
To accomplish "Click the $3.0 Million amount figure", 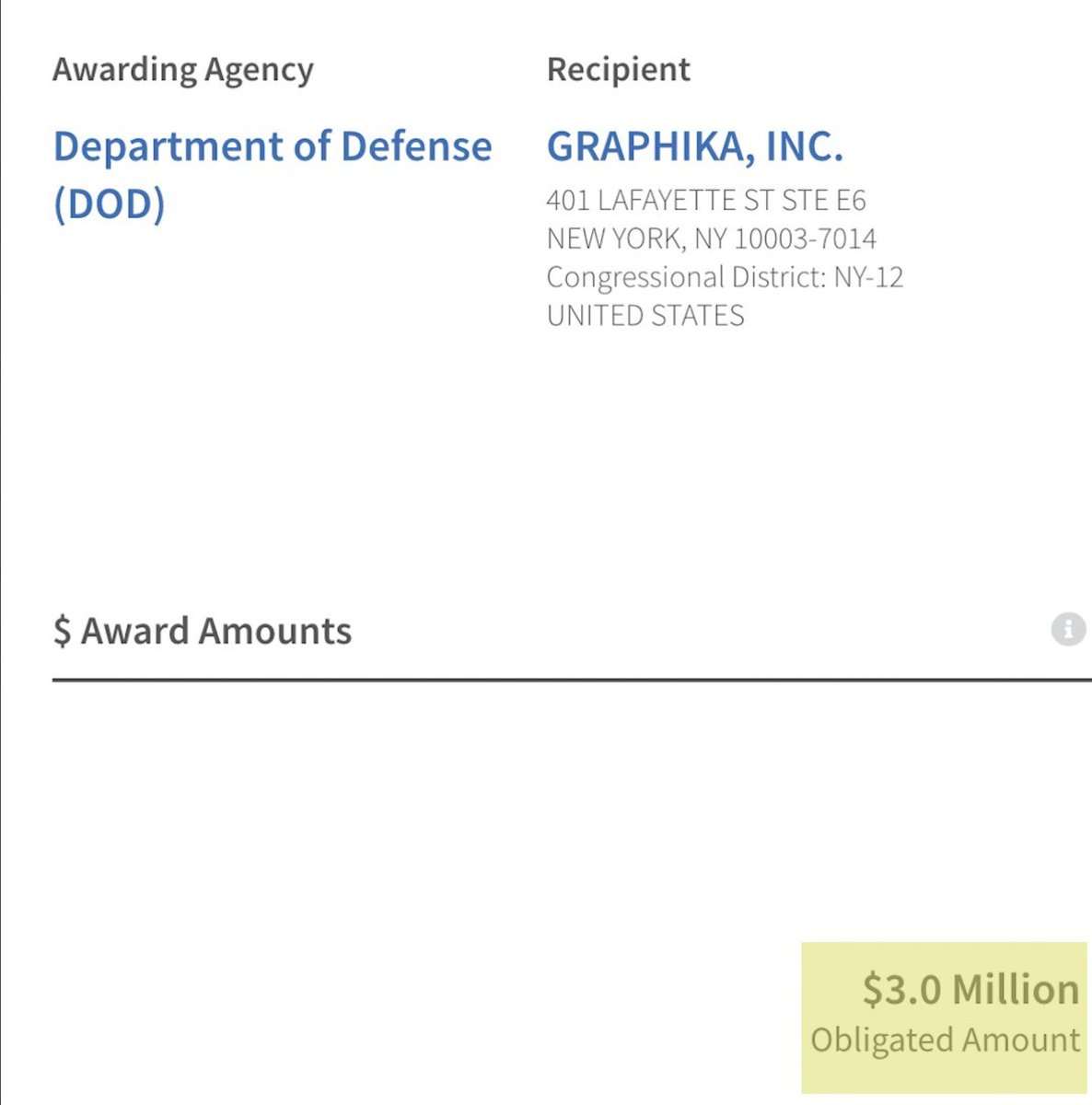I will 970,989.
